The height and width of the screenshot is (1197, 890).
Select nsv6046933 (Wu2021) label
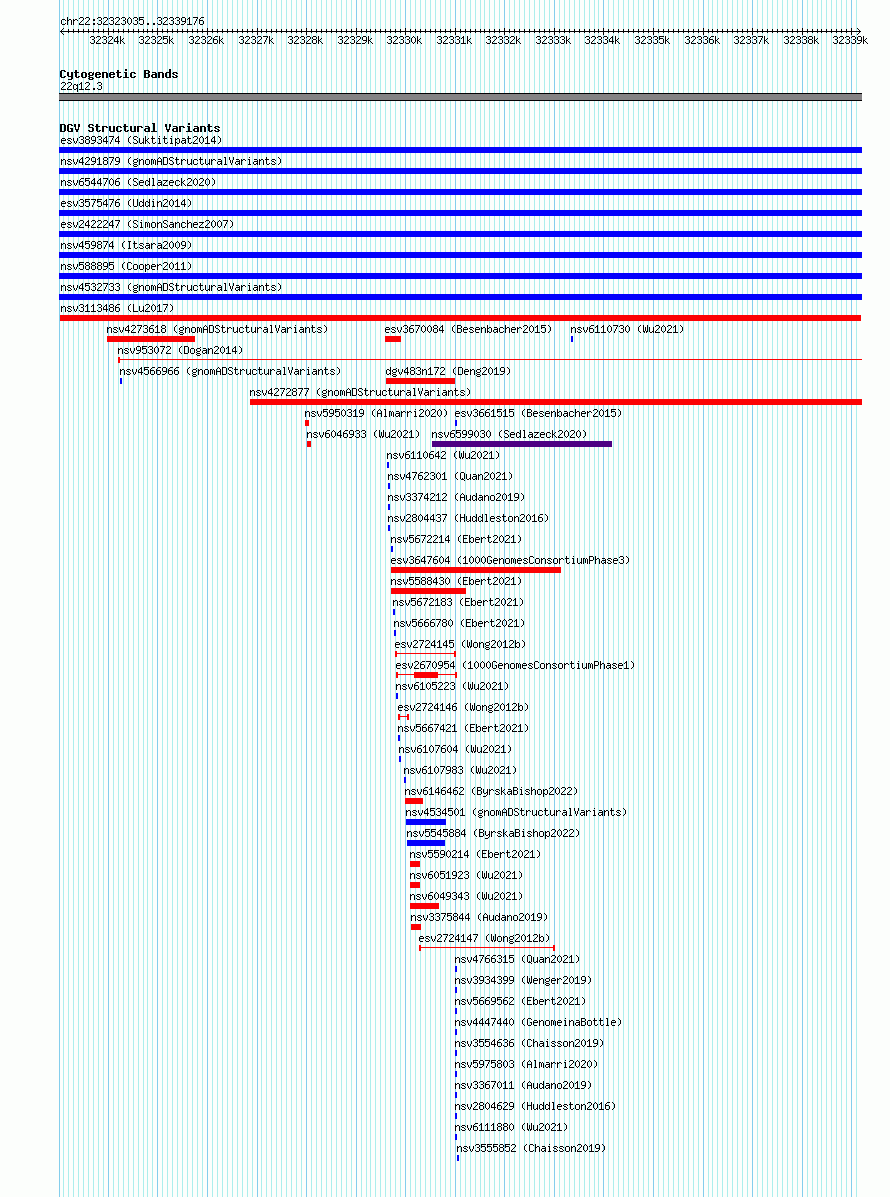[363, 434]
